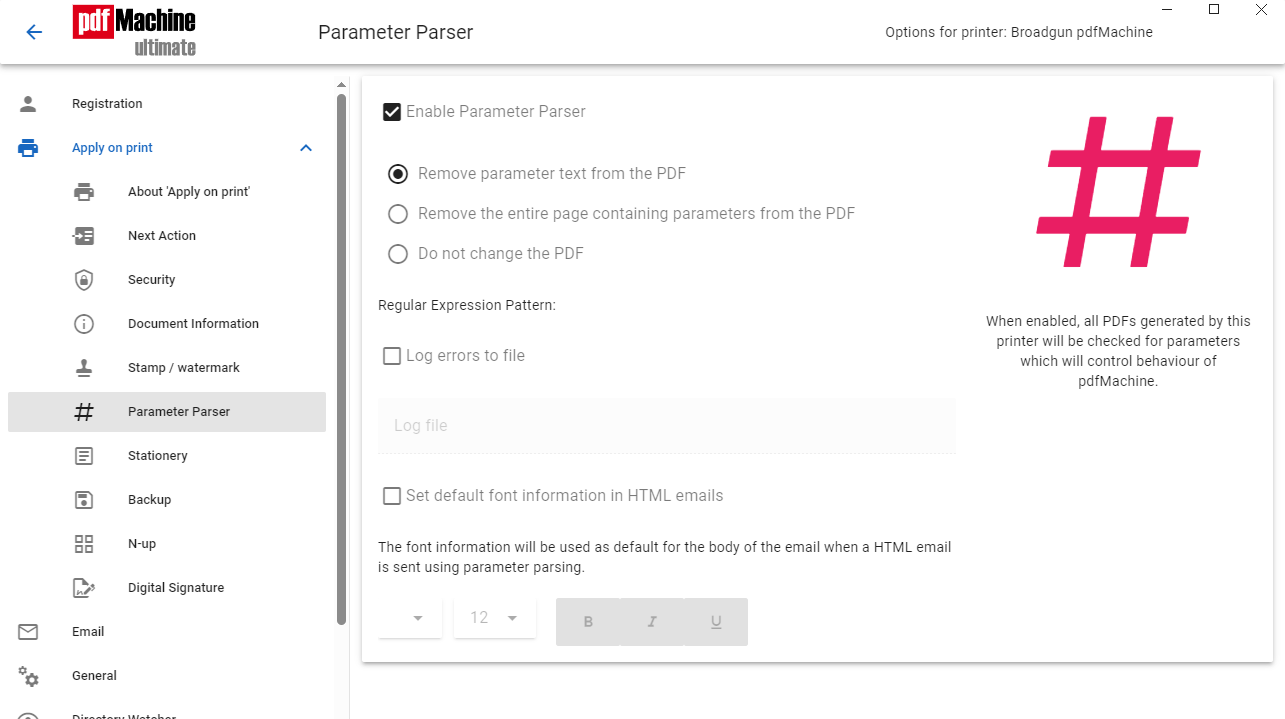The image size is (1285, 719).
Task: Open the Email menu item
Action: point(88,632)
